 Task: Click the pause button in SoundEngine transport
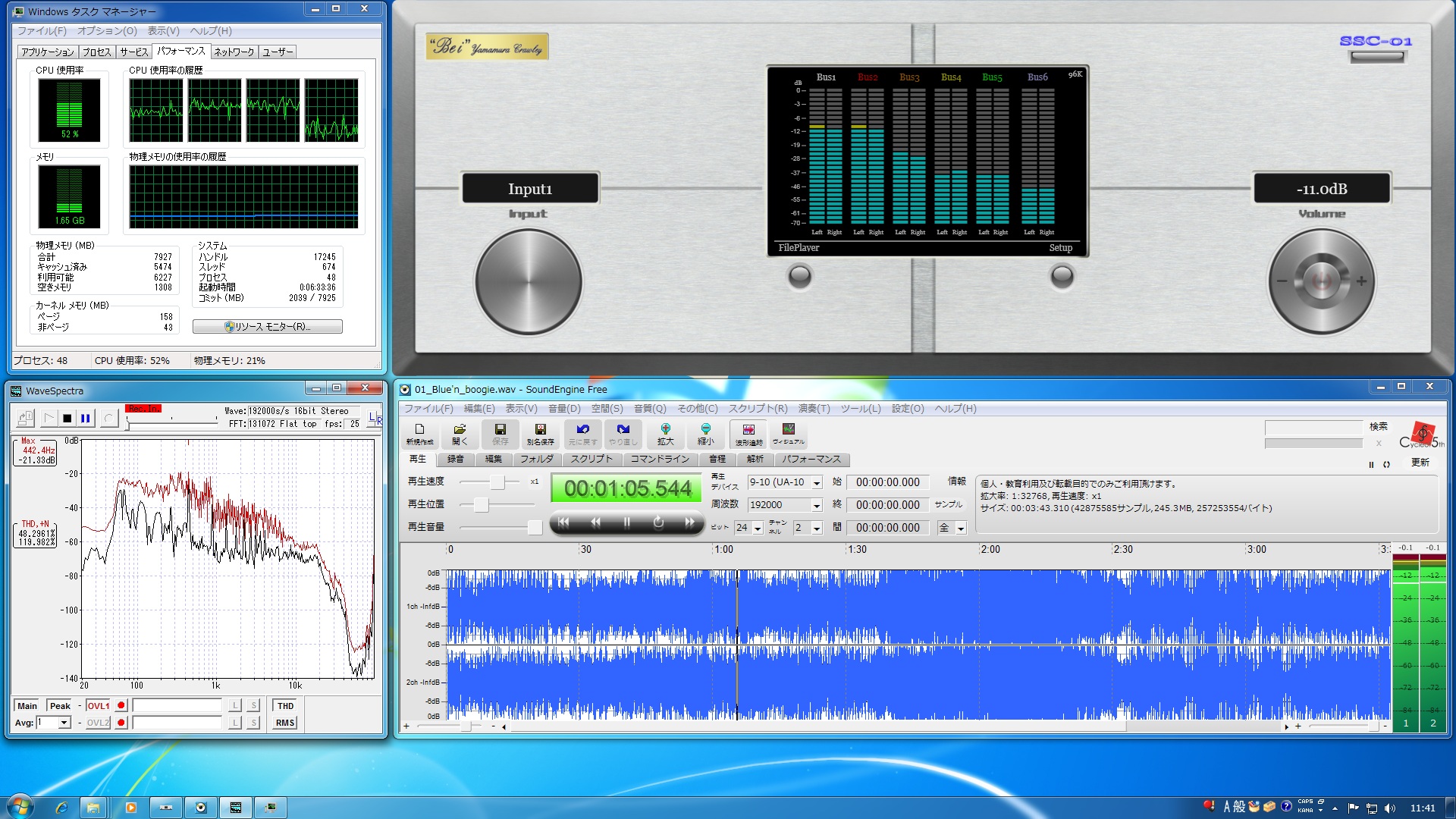click(x=626, y=522)
